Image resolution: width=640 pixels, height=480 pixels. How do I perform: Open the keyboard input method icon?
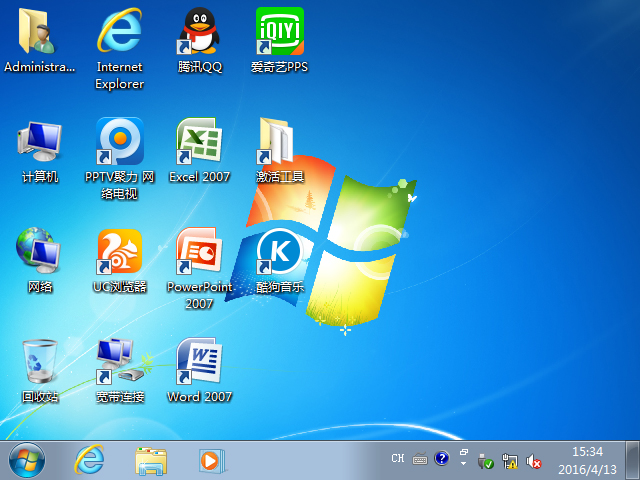420,459
